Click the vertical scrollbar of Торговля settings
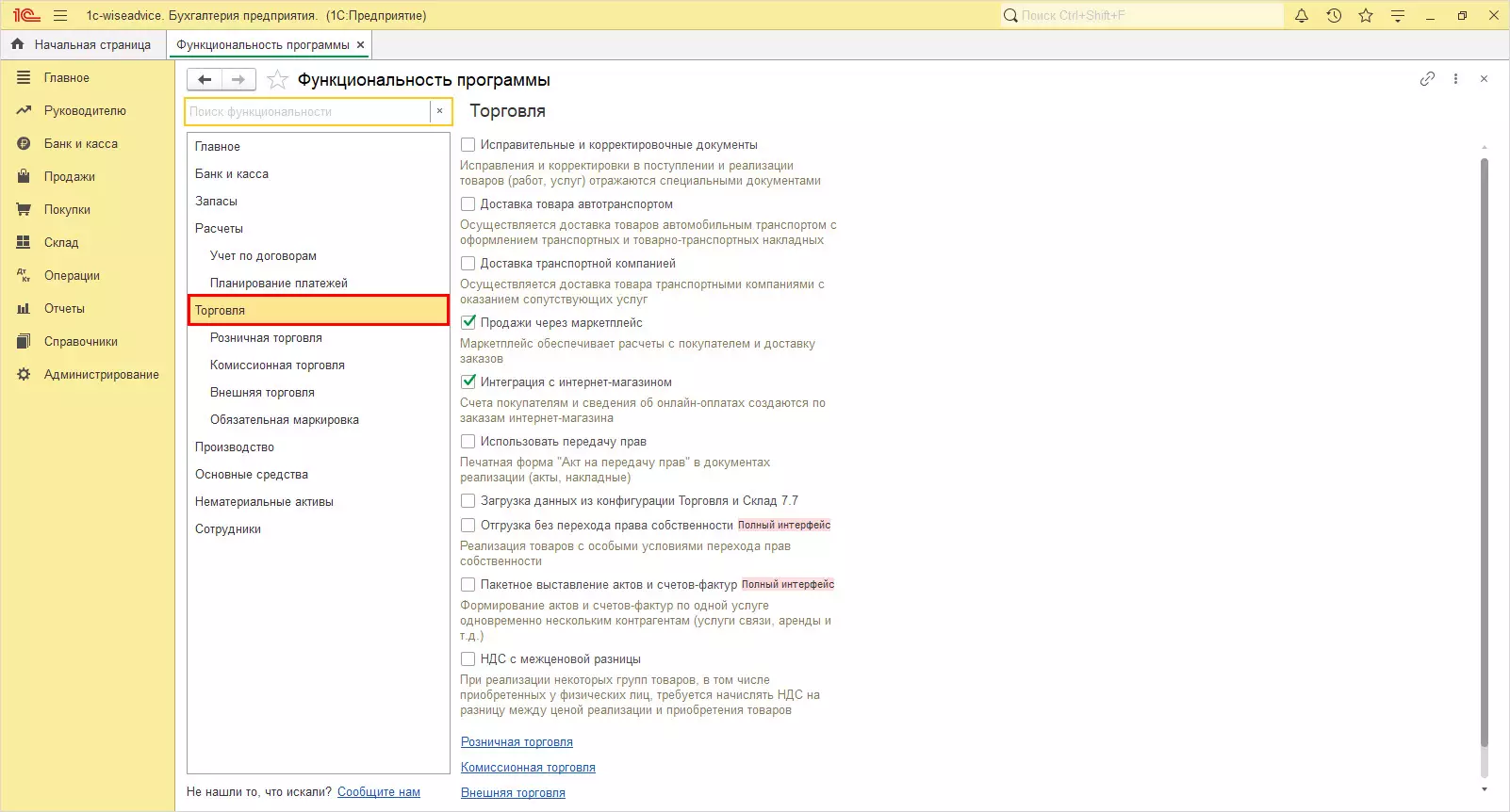 point(1484,452)
